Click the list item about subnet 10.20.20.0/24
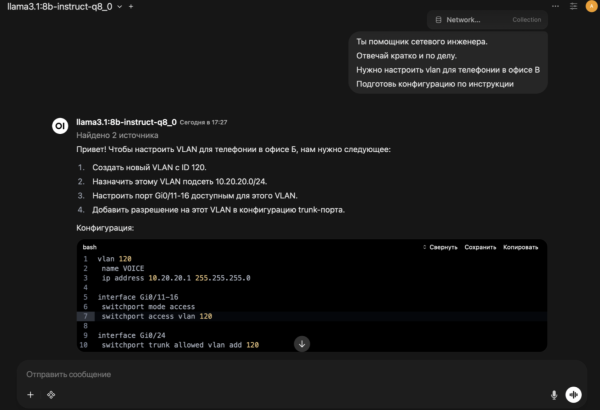Viewport: 600px width, 410px height. (179, 181)
